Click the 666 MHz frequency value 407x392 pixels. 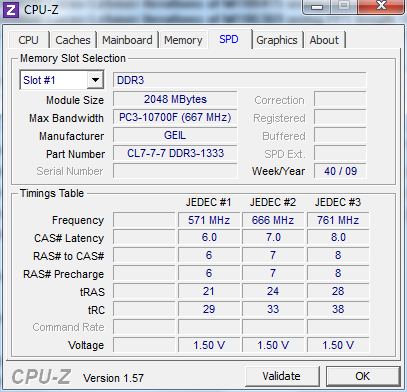[x=273, y=220]
